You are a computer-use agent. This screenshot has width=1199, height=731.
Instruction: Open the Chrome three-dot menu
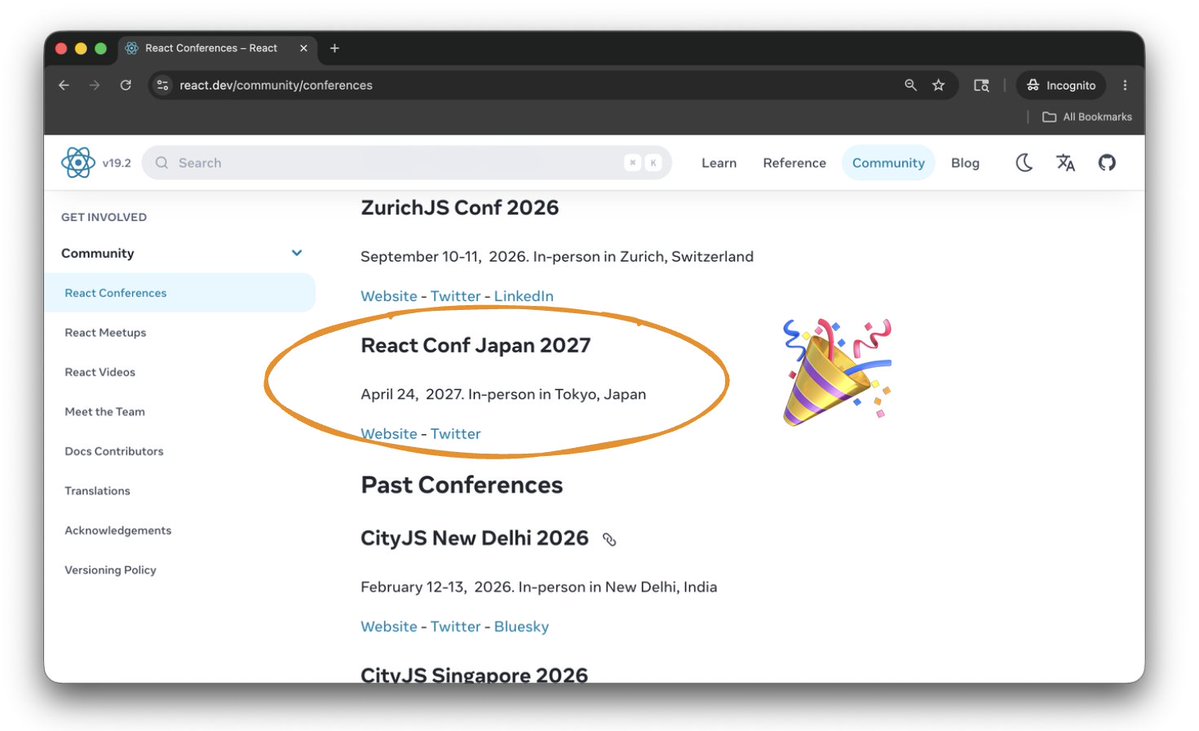tap(1125, 85)
